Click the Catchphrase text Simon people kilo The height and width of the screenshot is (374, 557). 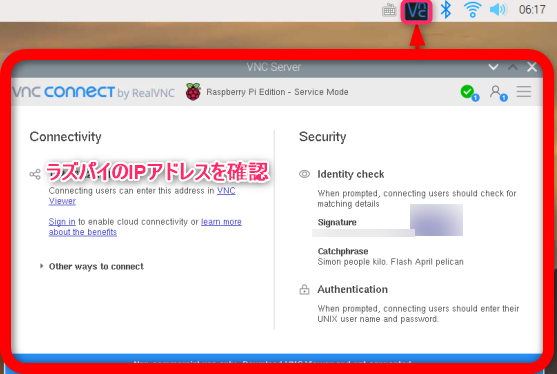point(390,262)
